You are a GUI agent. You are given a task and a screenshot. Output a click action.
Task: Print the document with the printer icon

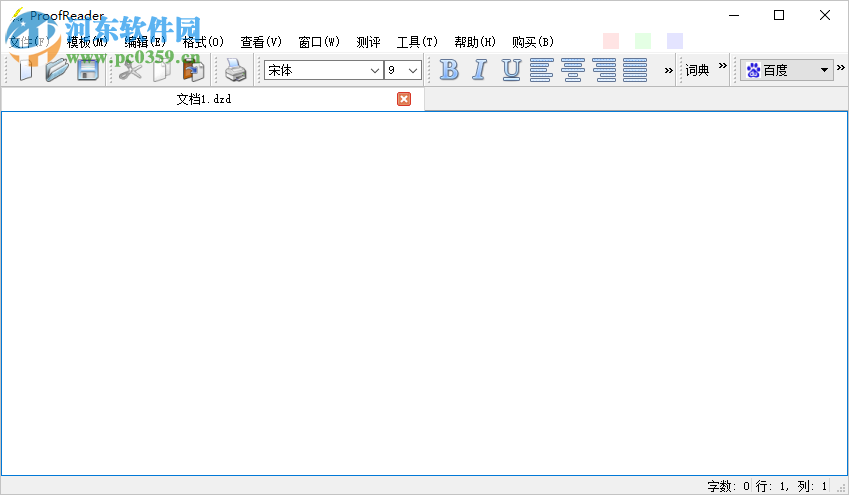[x=236, y=70]
